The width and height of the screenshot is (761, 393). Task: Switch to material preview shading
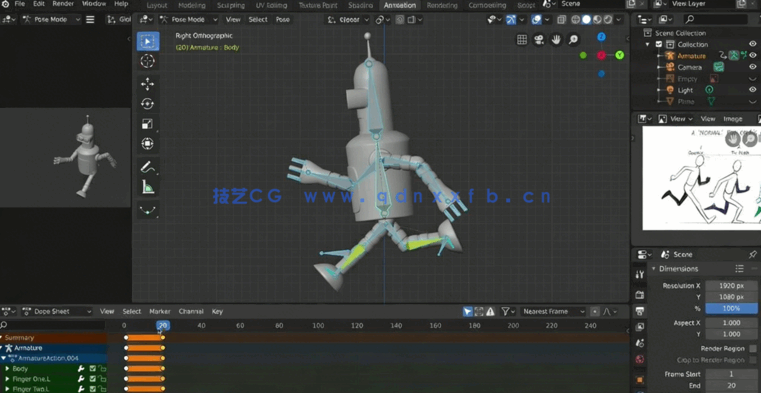point(597,19)
